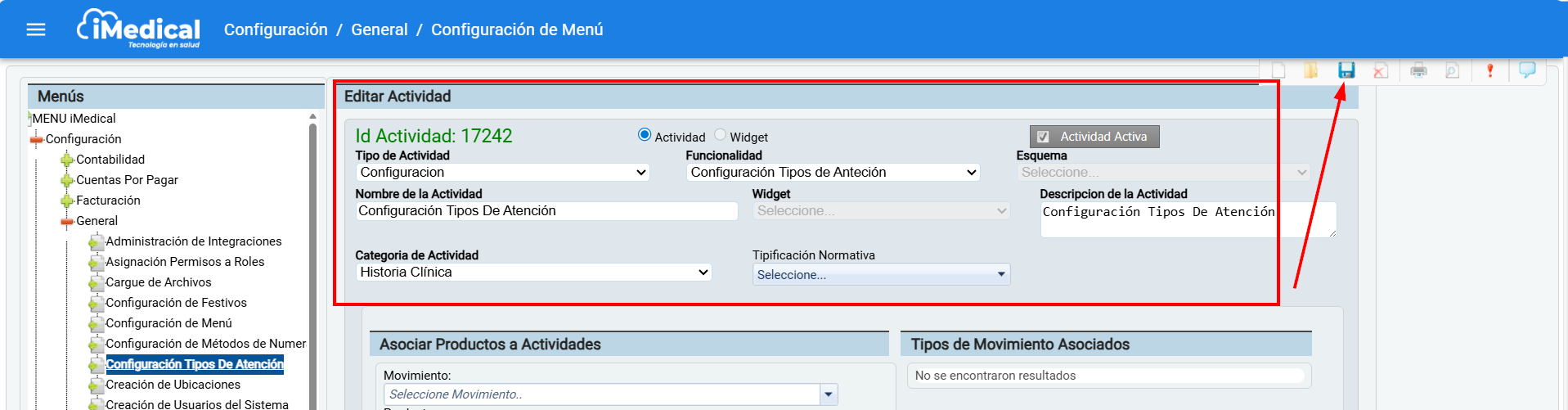Open the hamburger menu in header
1568x410 pixels.
click(36, 29)
